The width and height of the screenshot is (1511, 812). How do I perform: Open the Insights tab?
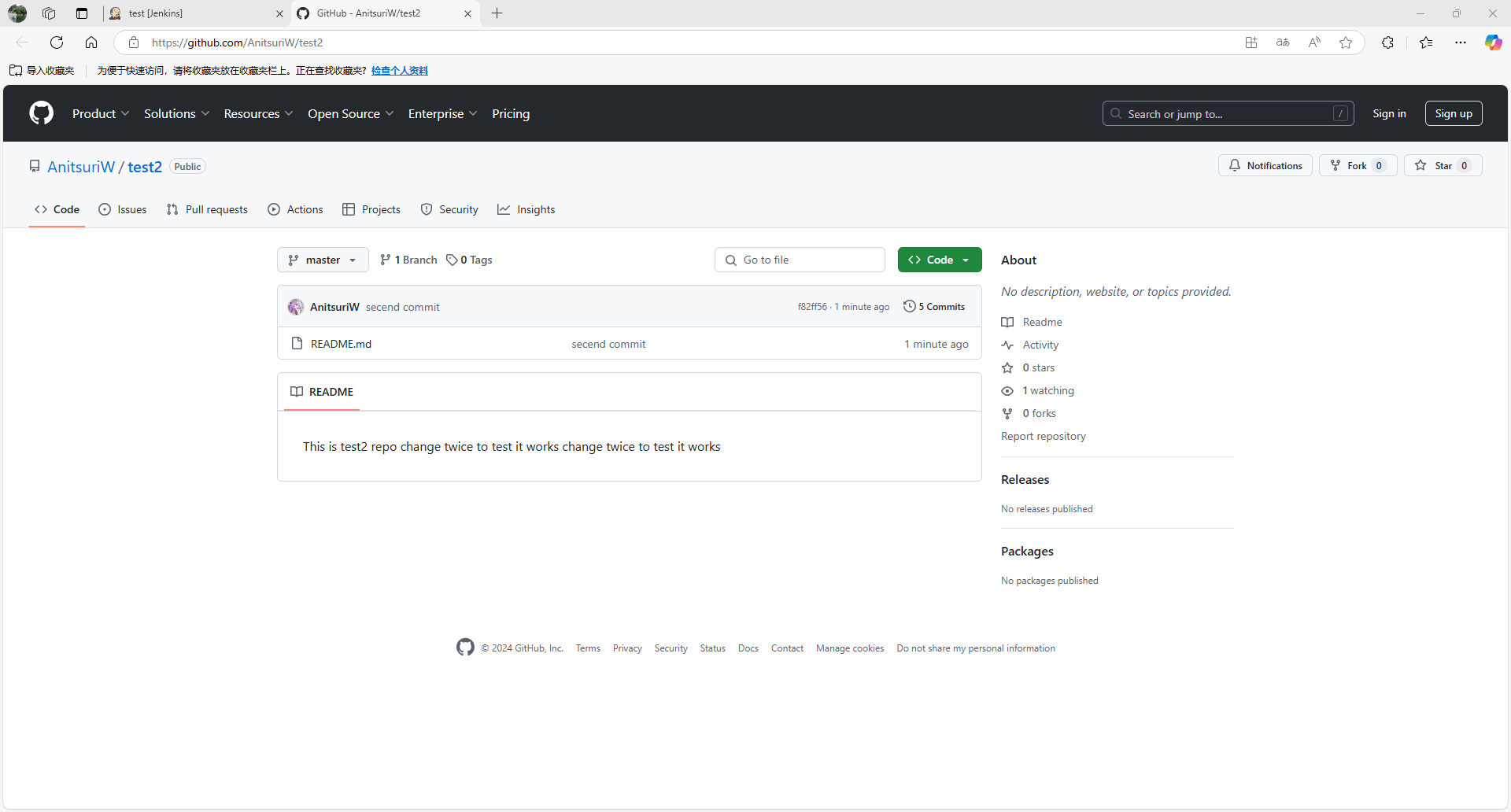526,210
